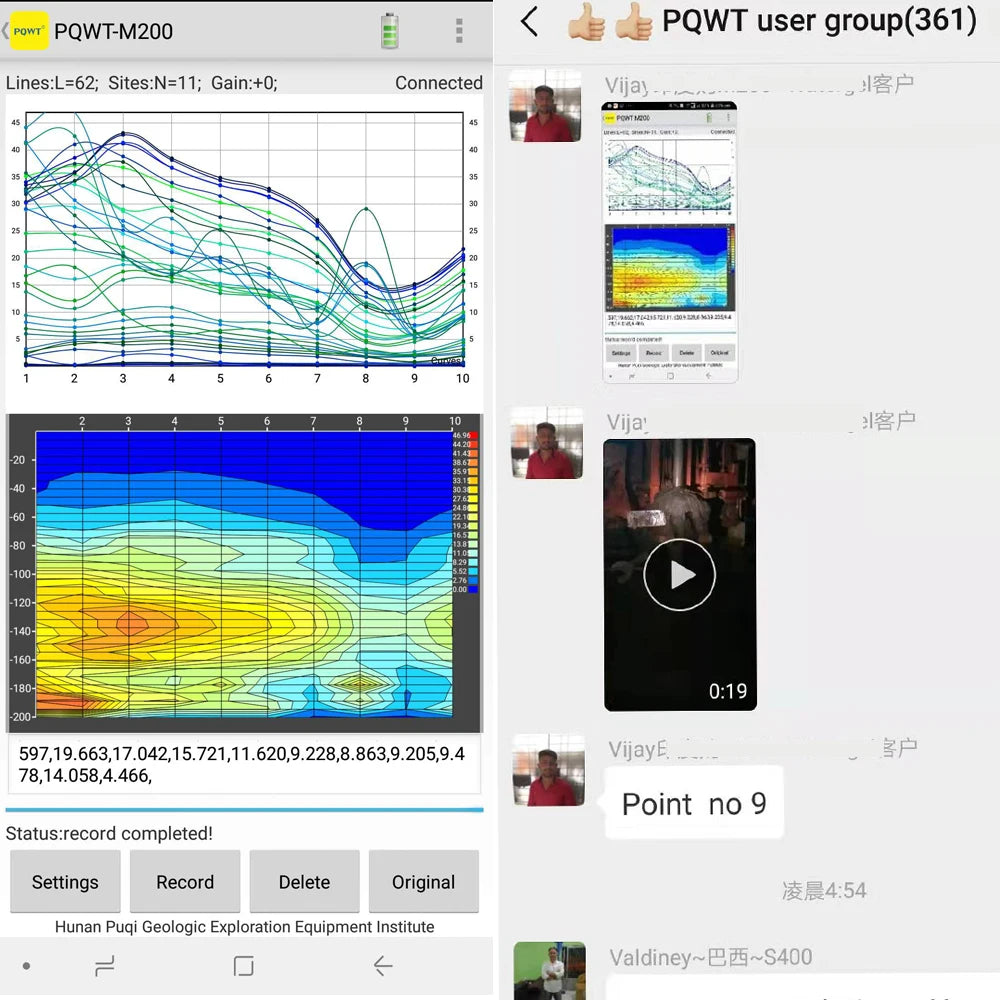Screen dimensions: 1000x1000
Task: Open the three-dot overflow menu
Action: (459, 31)
